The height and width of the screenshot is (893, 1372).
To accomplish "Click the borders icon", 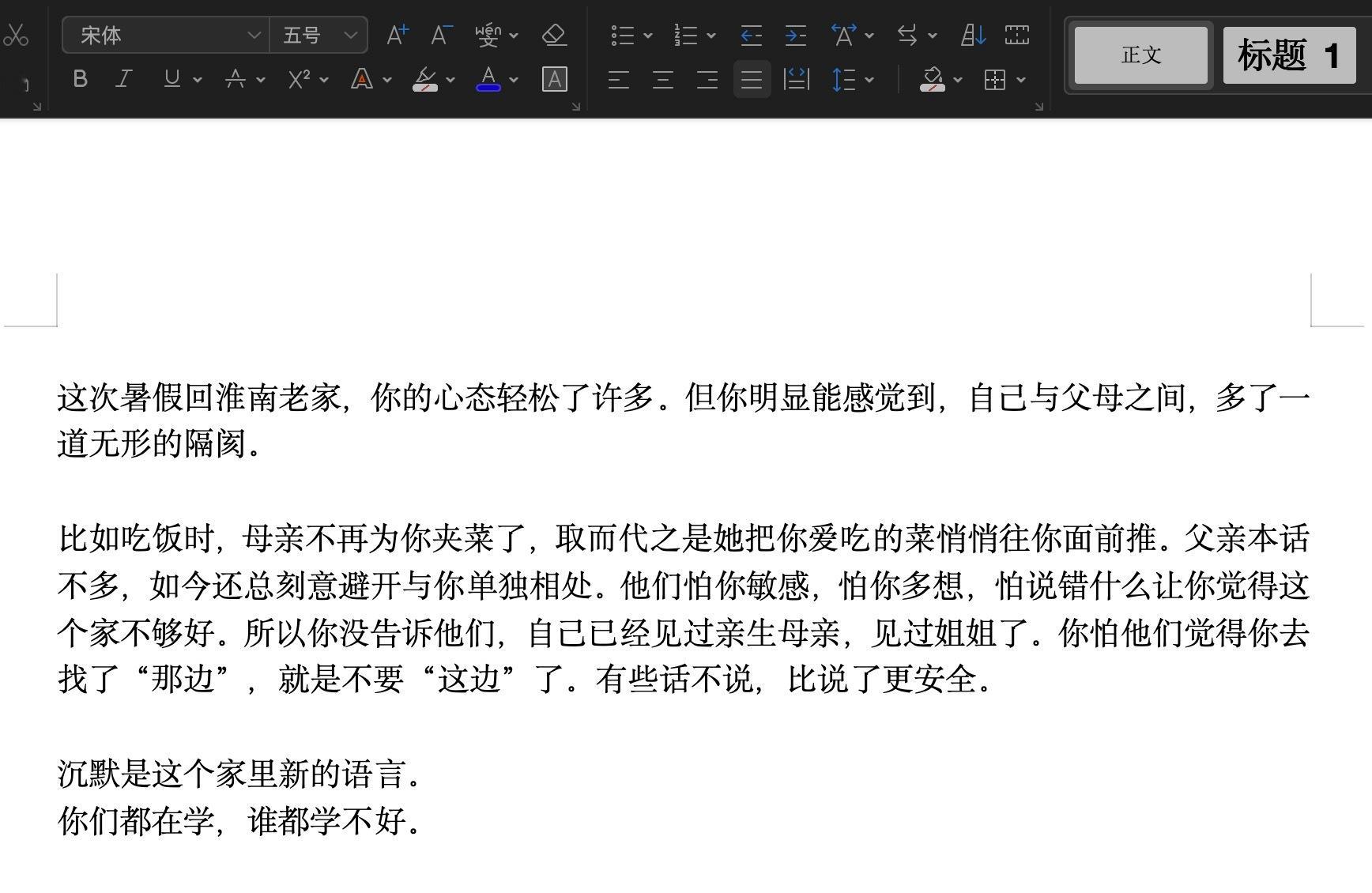I will tap(995, 79).
